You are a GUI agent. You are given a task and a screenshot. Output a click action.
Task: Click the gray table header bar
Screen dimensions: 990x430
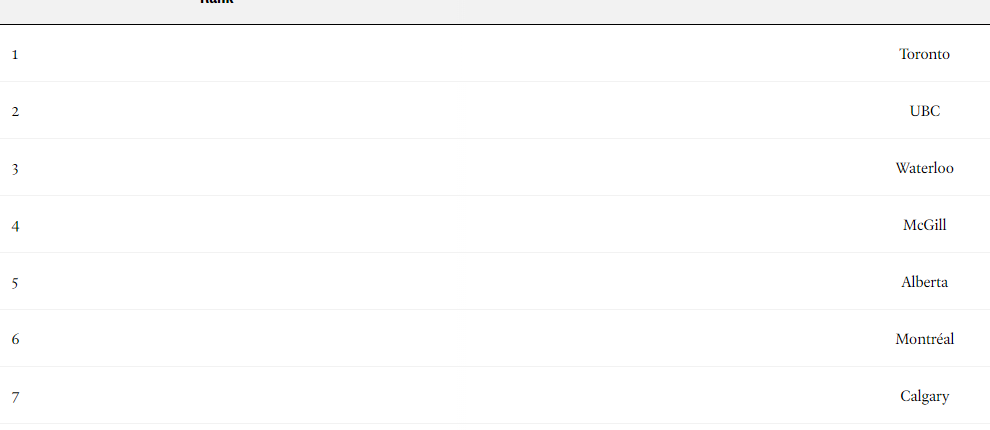[x=495, y=11]
